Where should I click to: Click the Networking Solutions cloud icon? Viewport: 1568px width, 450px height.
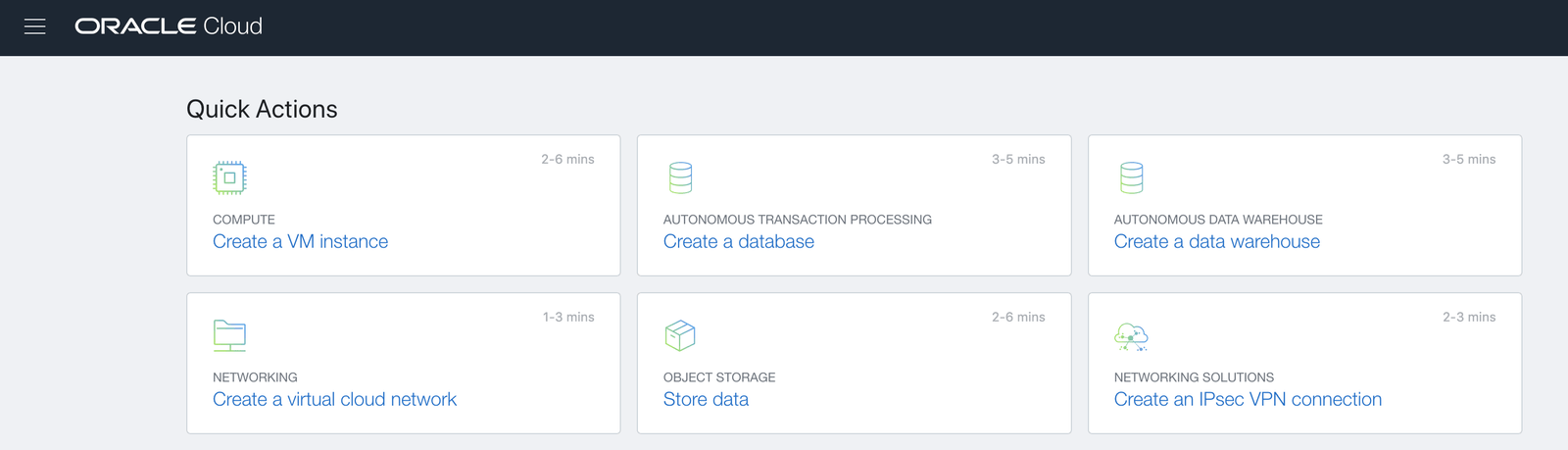1131,336
